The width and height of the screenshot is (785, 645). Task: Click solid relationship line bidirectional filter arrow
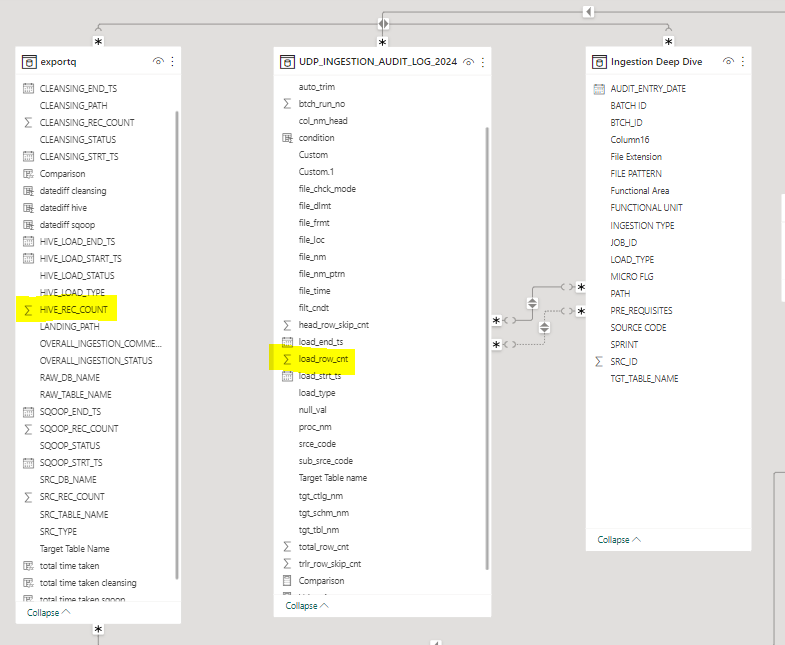point(532,303)
